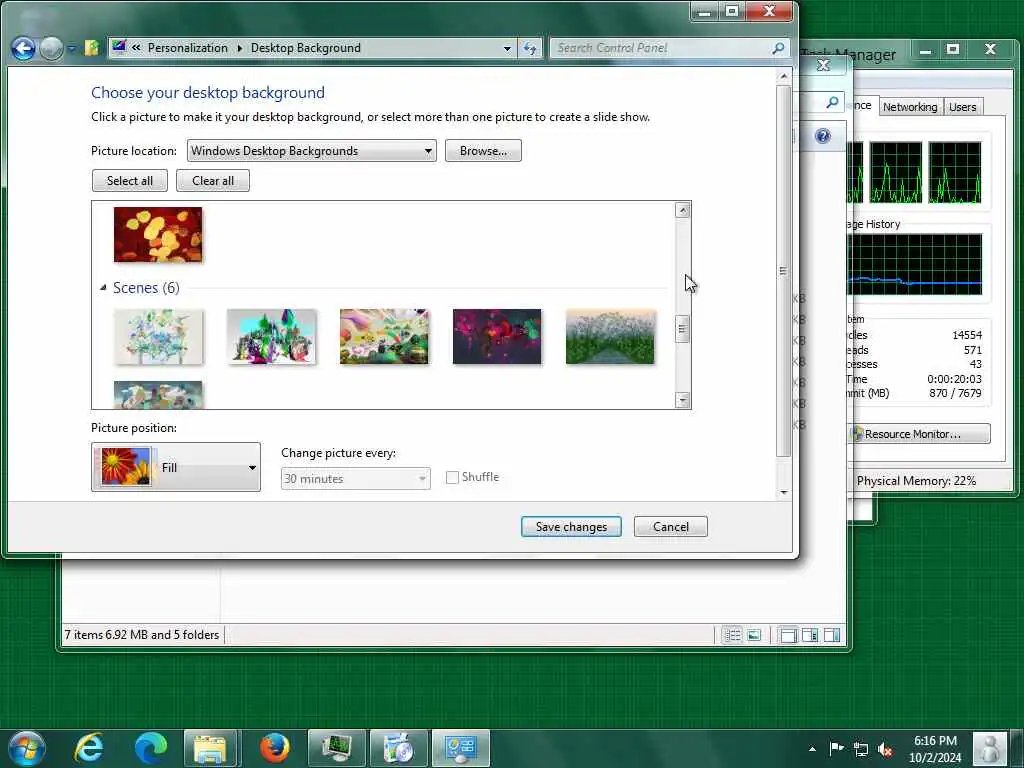This screenshot has height=768, width=1024.
Task: Launch Internet Explorer from taskbar
Action: point(89,748)
